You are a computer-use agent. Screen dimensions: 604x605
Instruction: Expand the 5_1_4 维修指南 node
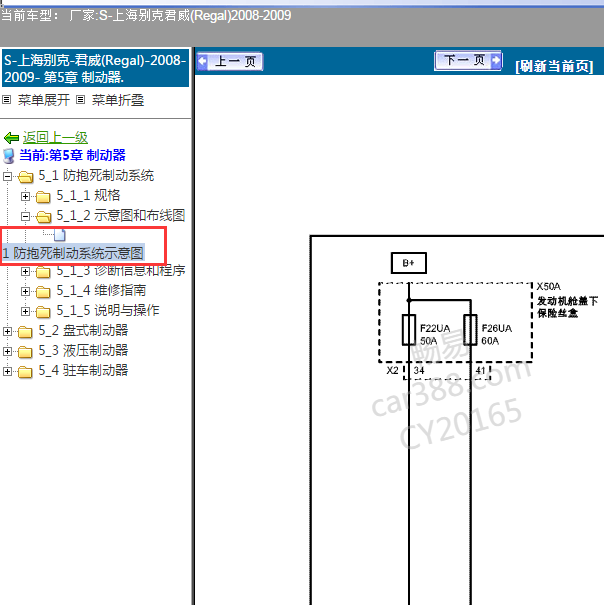click(25, 291)
